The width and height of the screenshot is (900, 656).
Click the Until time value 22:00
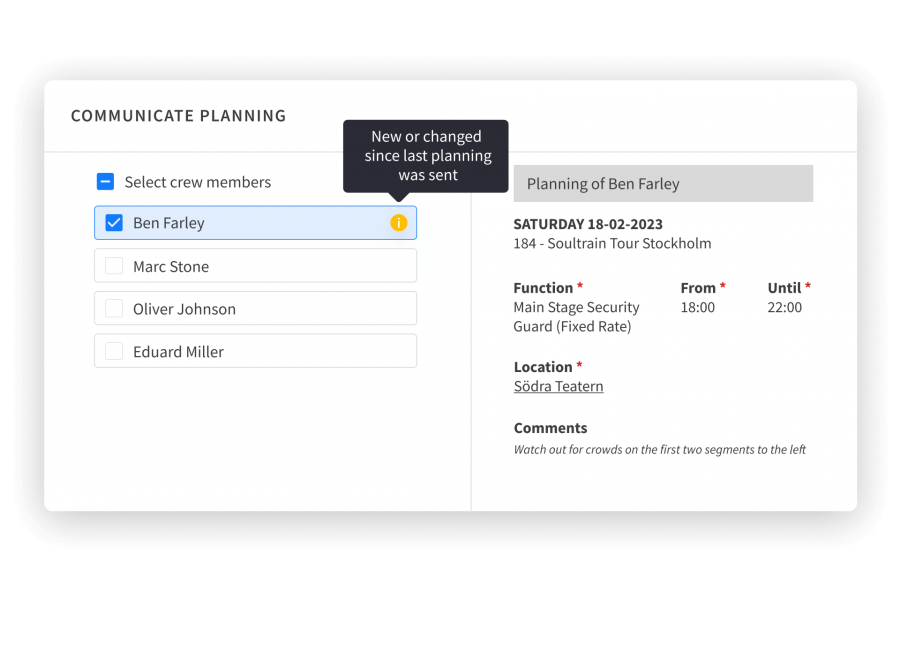point(784,307)
